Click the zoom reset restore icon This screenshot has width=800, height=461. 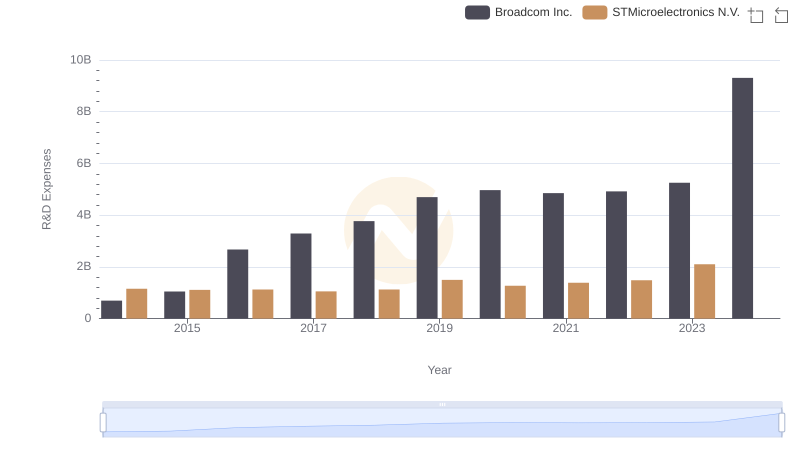(x=781, y=15)
